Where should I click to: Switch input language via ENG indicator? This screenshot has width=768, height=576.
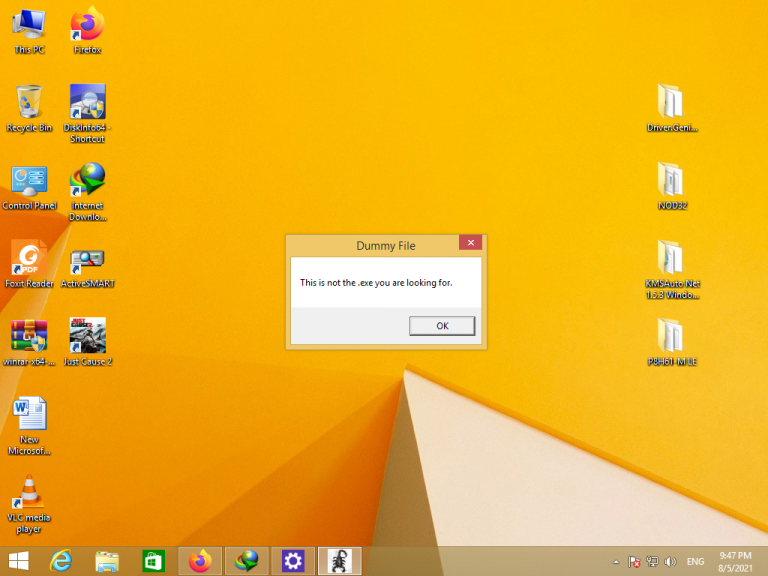pyautogui.click(x=695, y=562)
